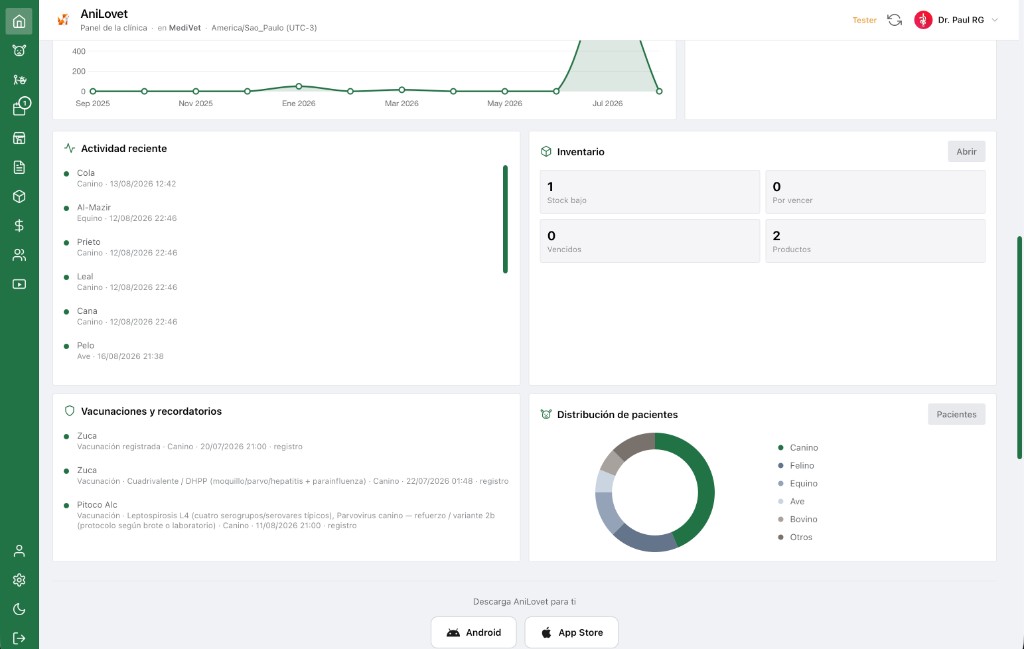Open the Home dashboard icon in sidebar
The image size is (1024, 649).
19,22
